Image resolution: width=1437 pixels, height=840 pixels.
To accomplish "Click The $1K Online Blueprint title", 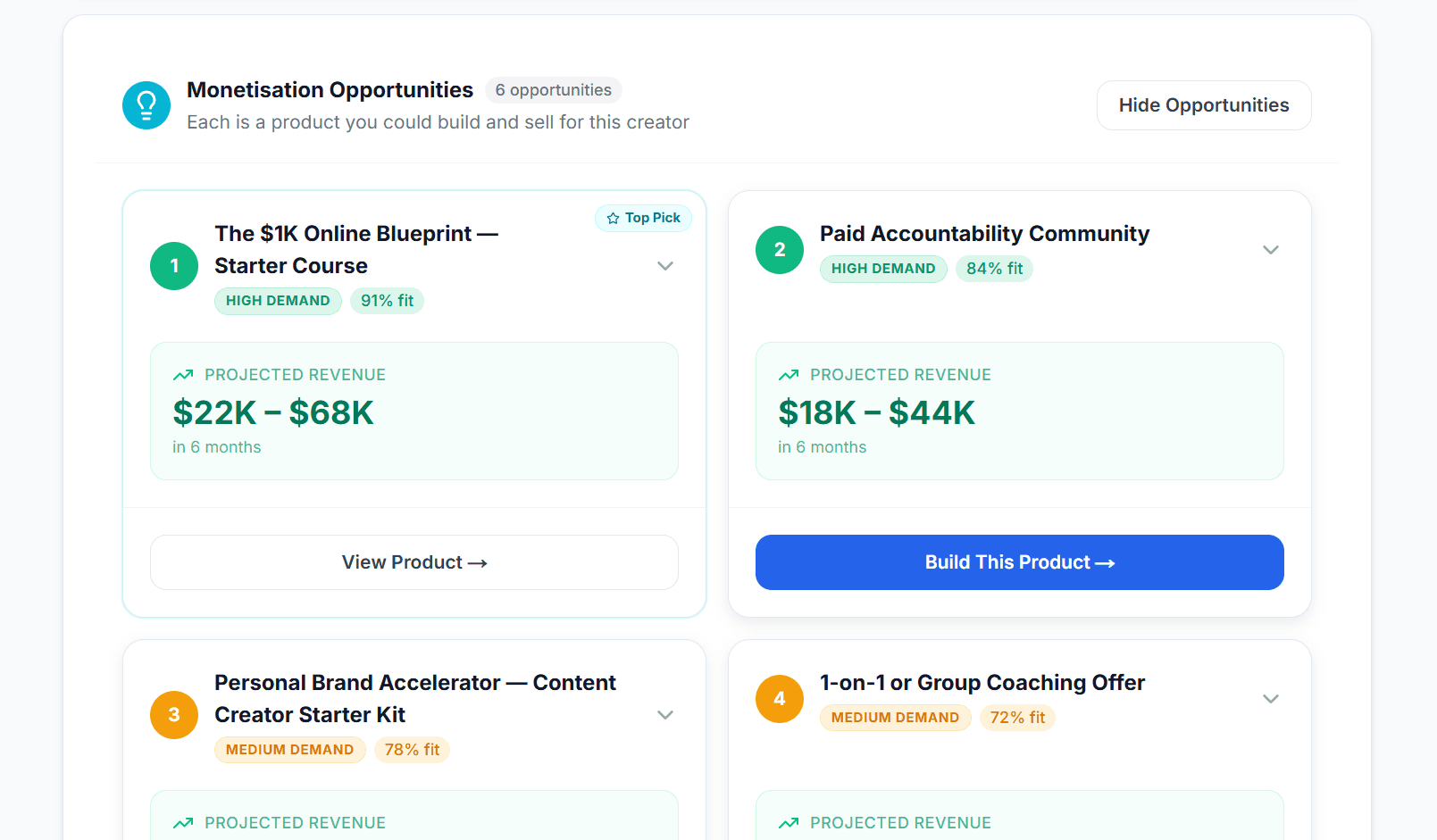I will click(x=356, y=250).
